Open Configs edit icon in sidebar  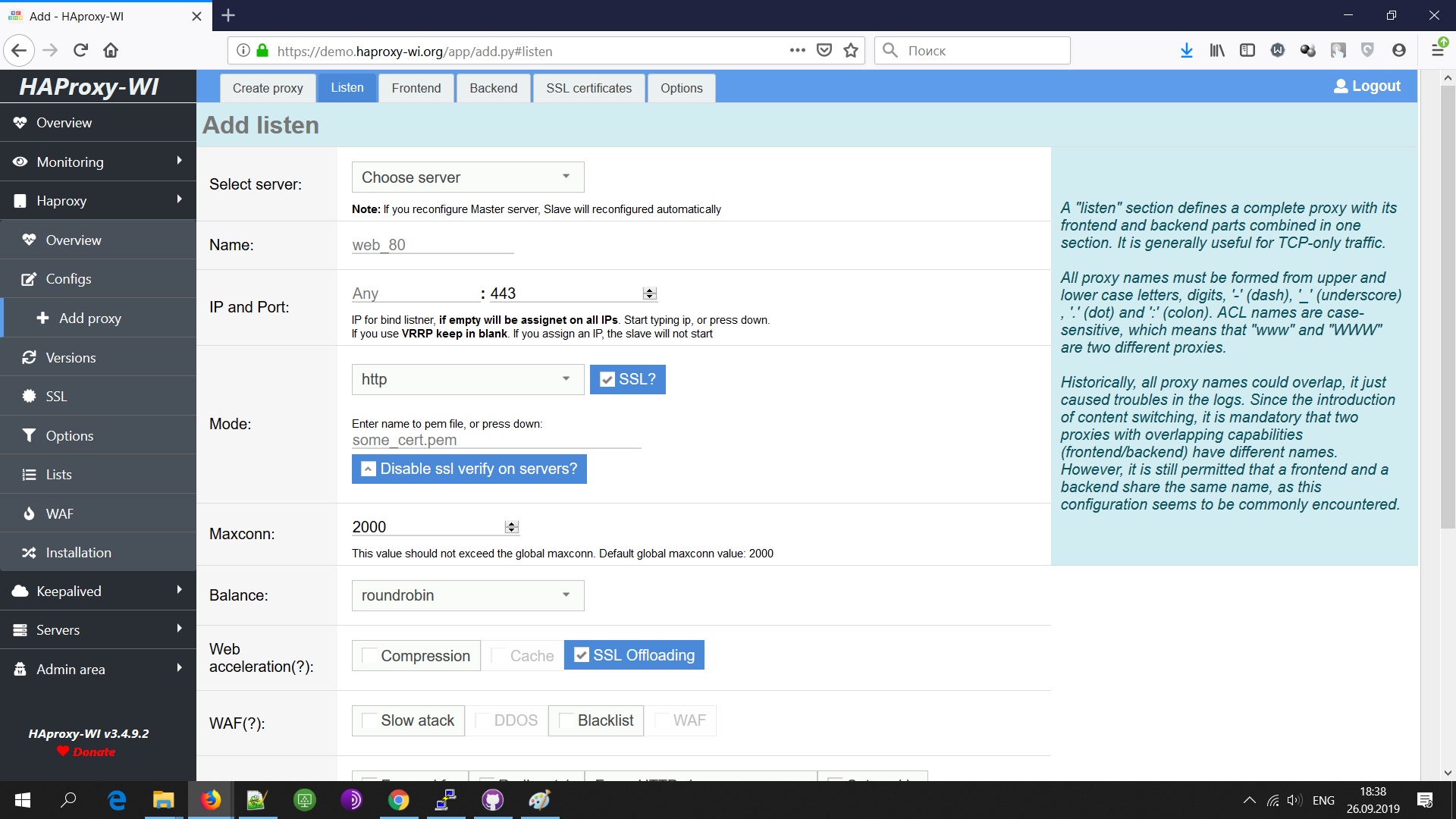(29, 279)
